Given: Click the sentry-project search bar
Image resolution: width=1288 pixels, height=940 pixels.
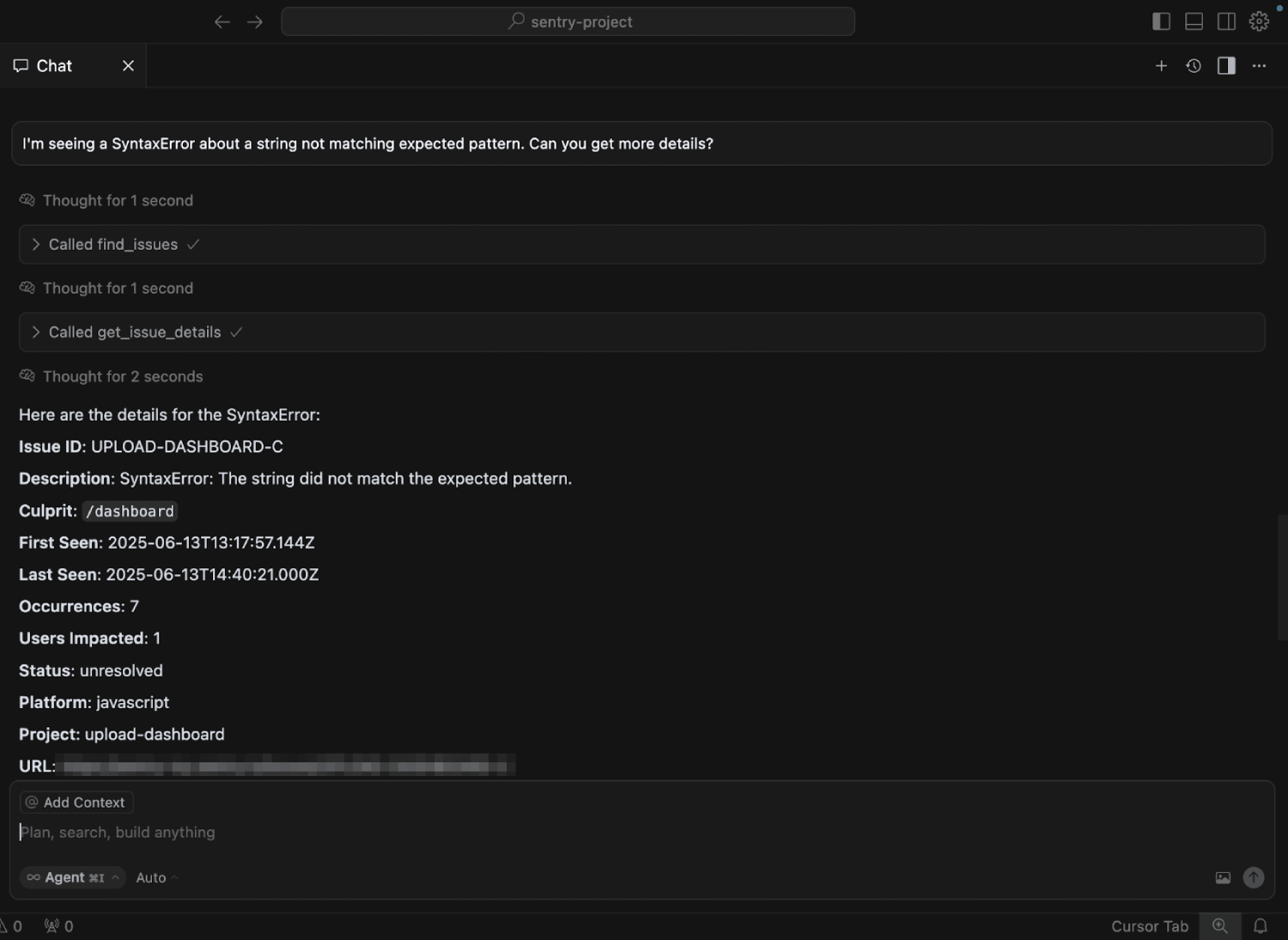Looking at the screenshot, I should [x=568, y=21].
